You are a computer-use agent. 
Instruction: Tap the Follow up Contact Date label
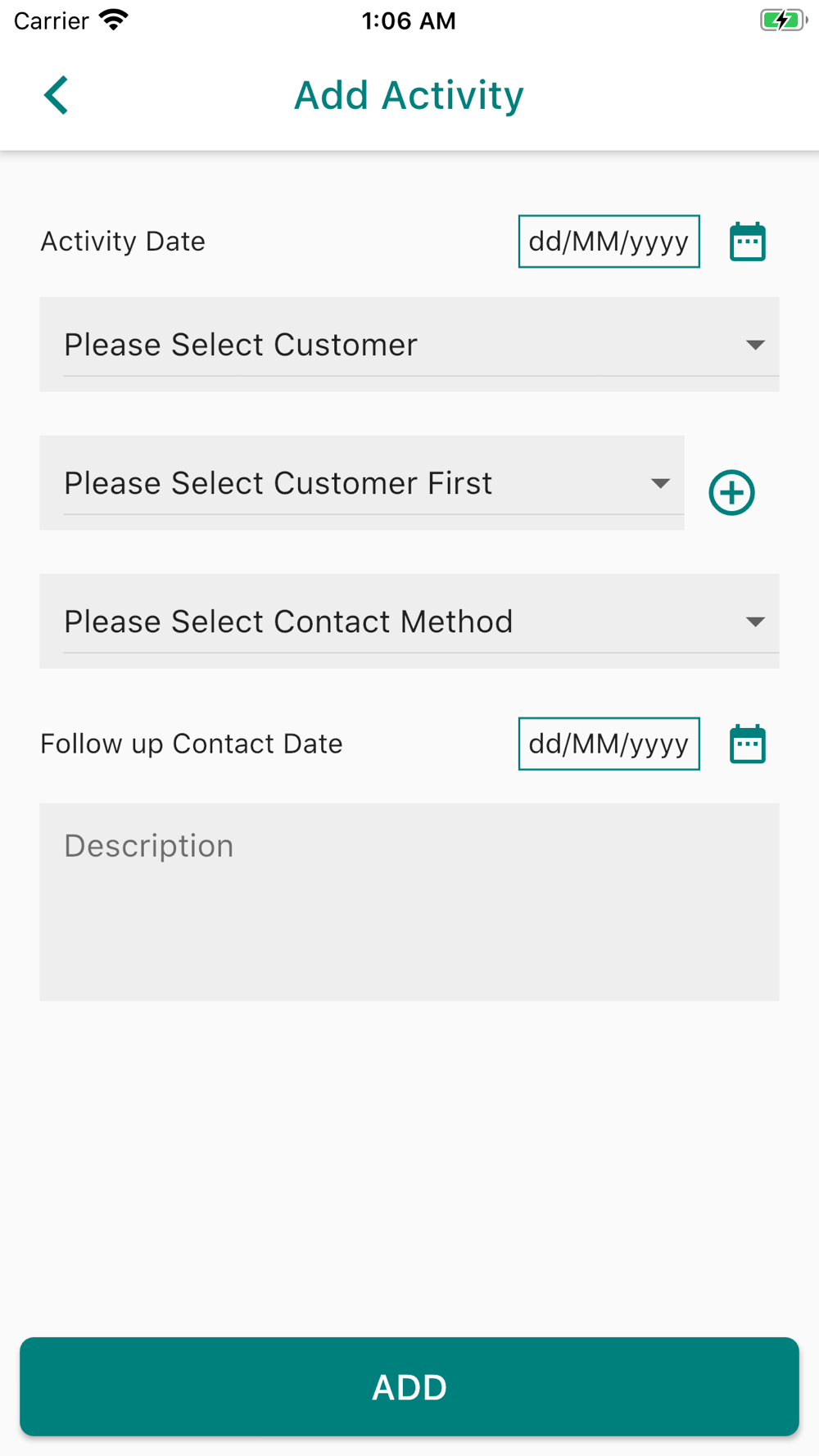coord(192,744)
